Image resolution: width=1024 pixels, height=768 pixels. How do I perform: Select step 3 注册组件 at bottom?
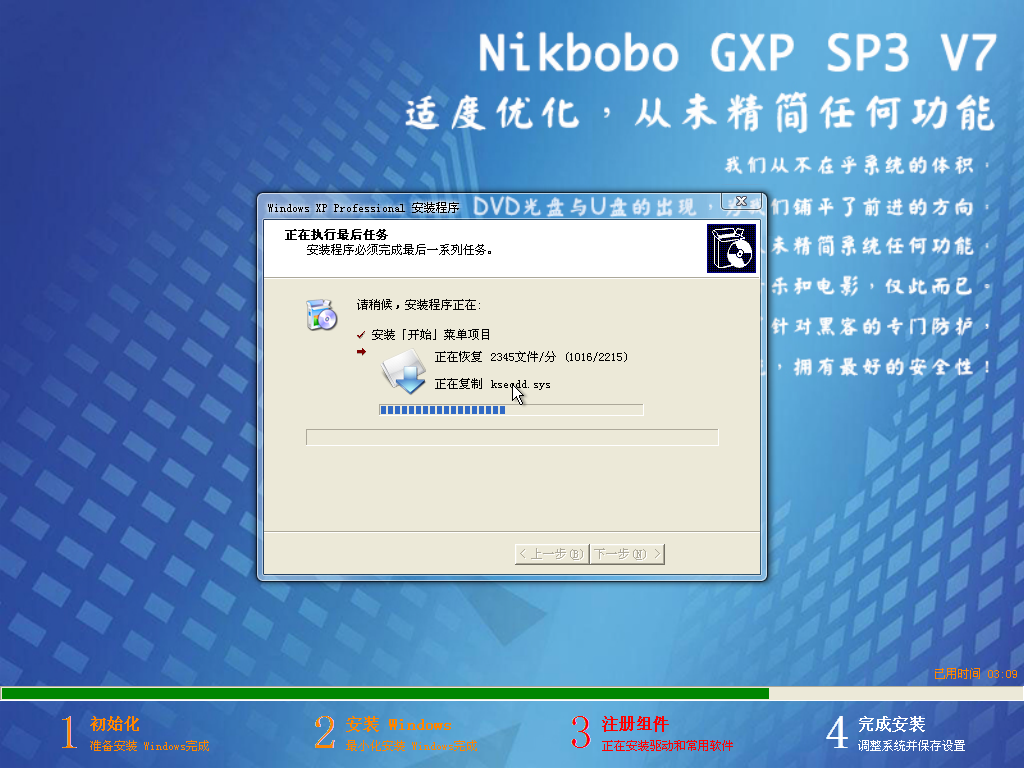pos(652,733)
